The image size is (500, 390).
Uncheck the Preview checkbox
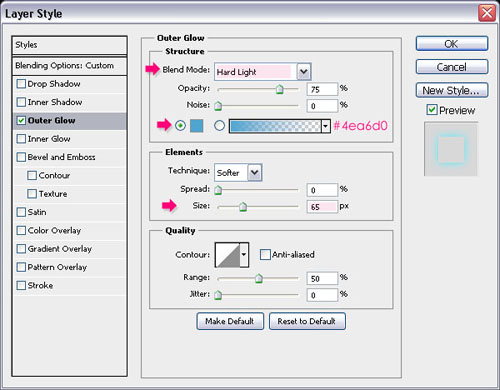point(432,110)
